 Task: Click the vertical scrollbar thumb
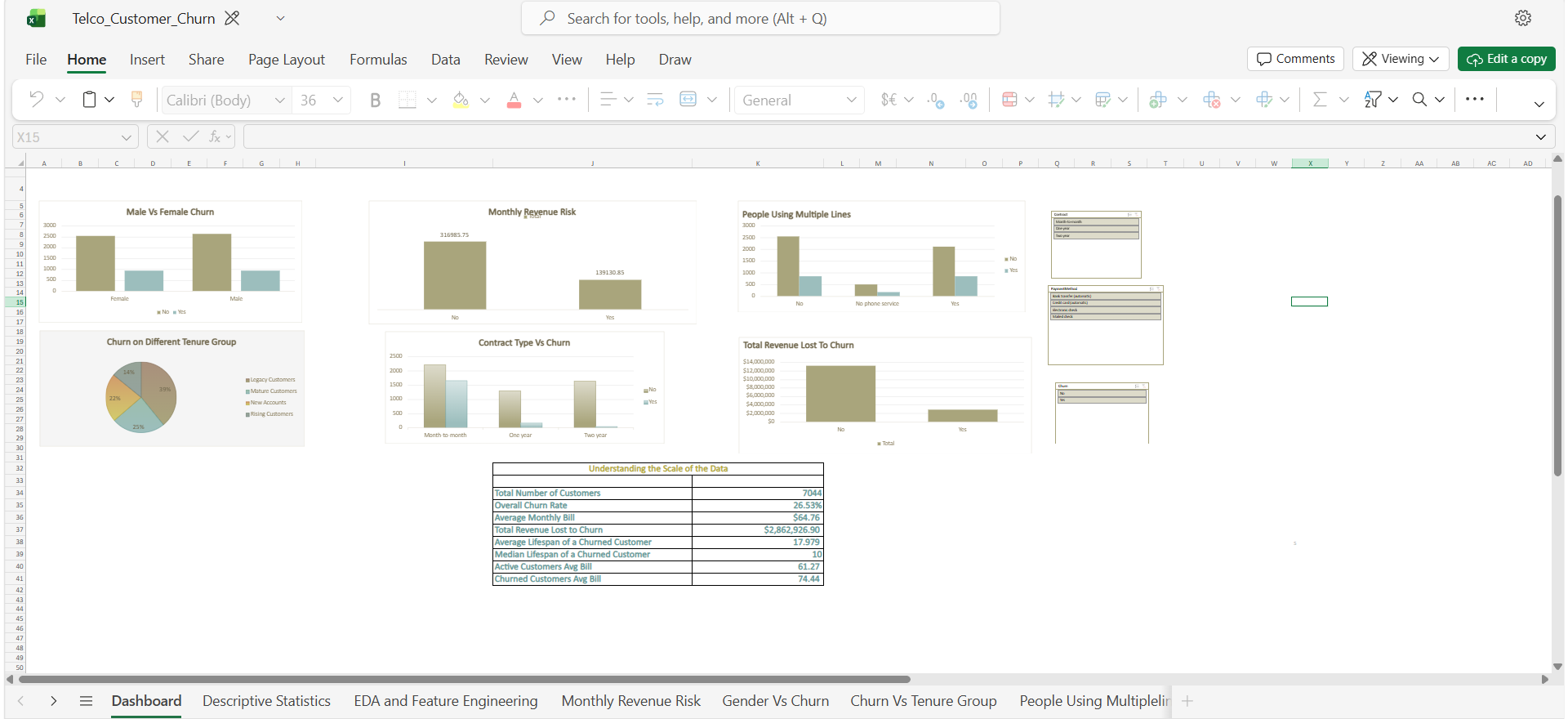tap(1558, 335)
